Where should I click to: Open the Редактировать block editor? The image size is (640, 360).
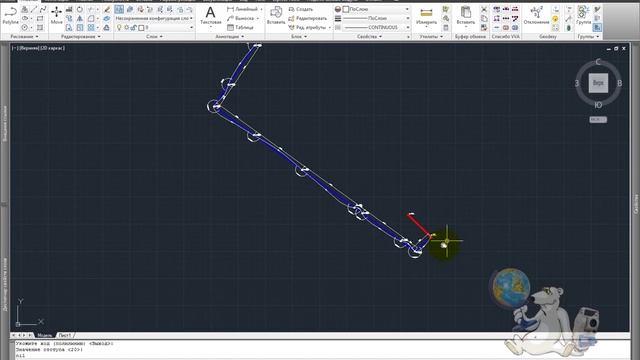click(x=307, y=18)
